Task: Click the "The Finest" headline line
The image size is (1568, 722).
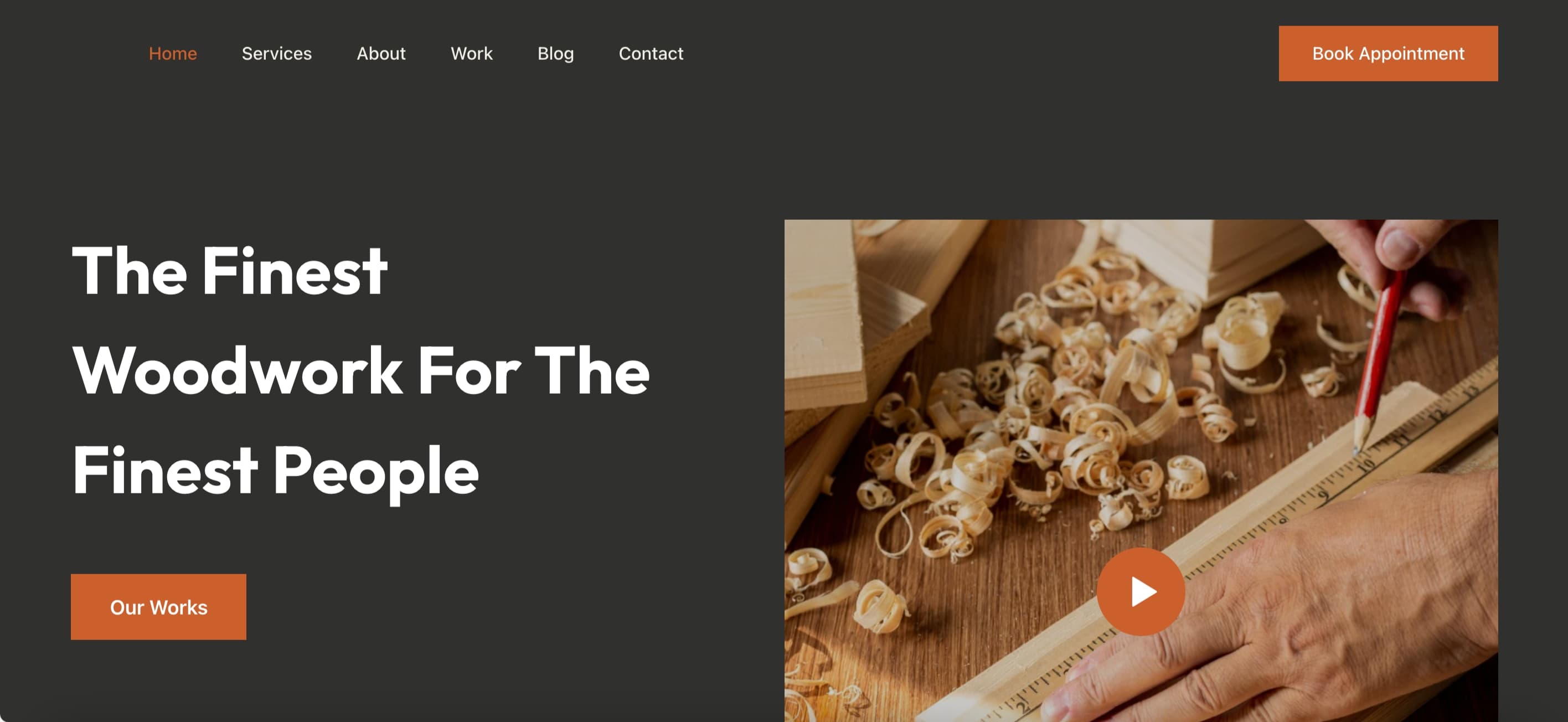Action: pyautogui.click(x=229, y=271)
